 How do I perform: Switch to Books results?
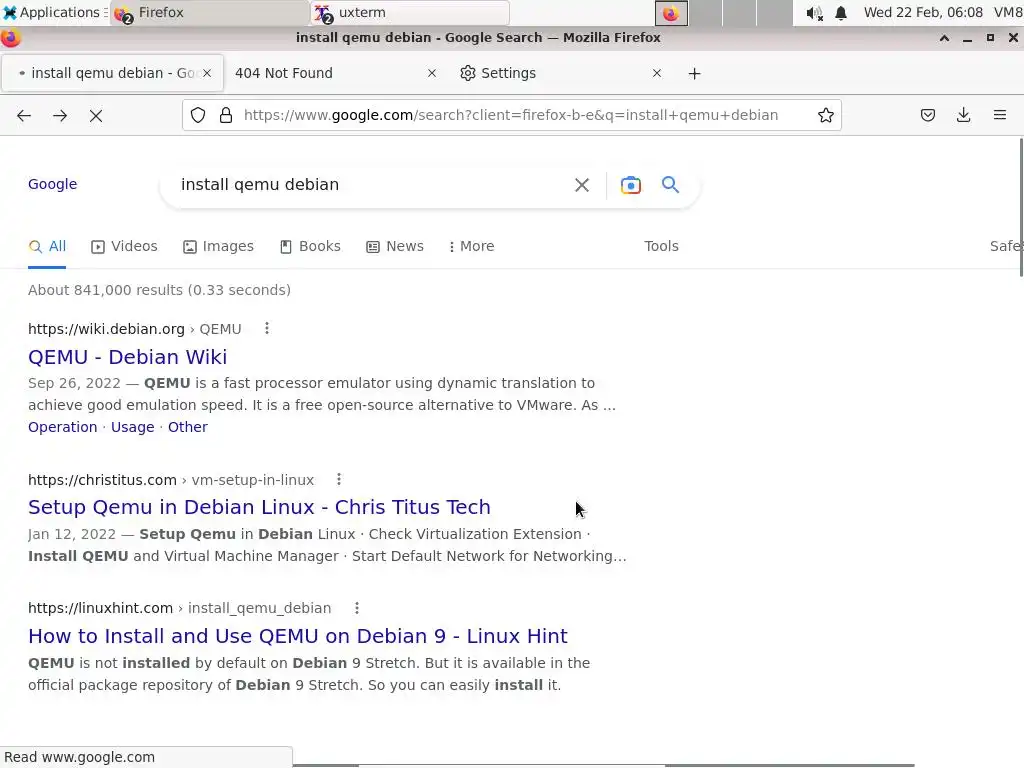click(x=310, y=247)
